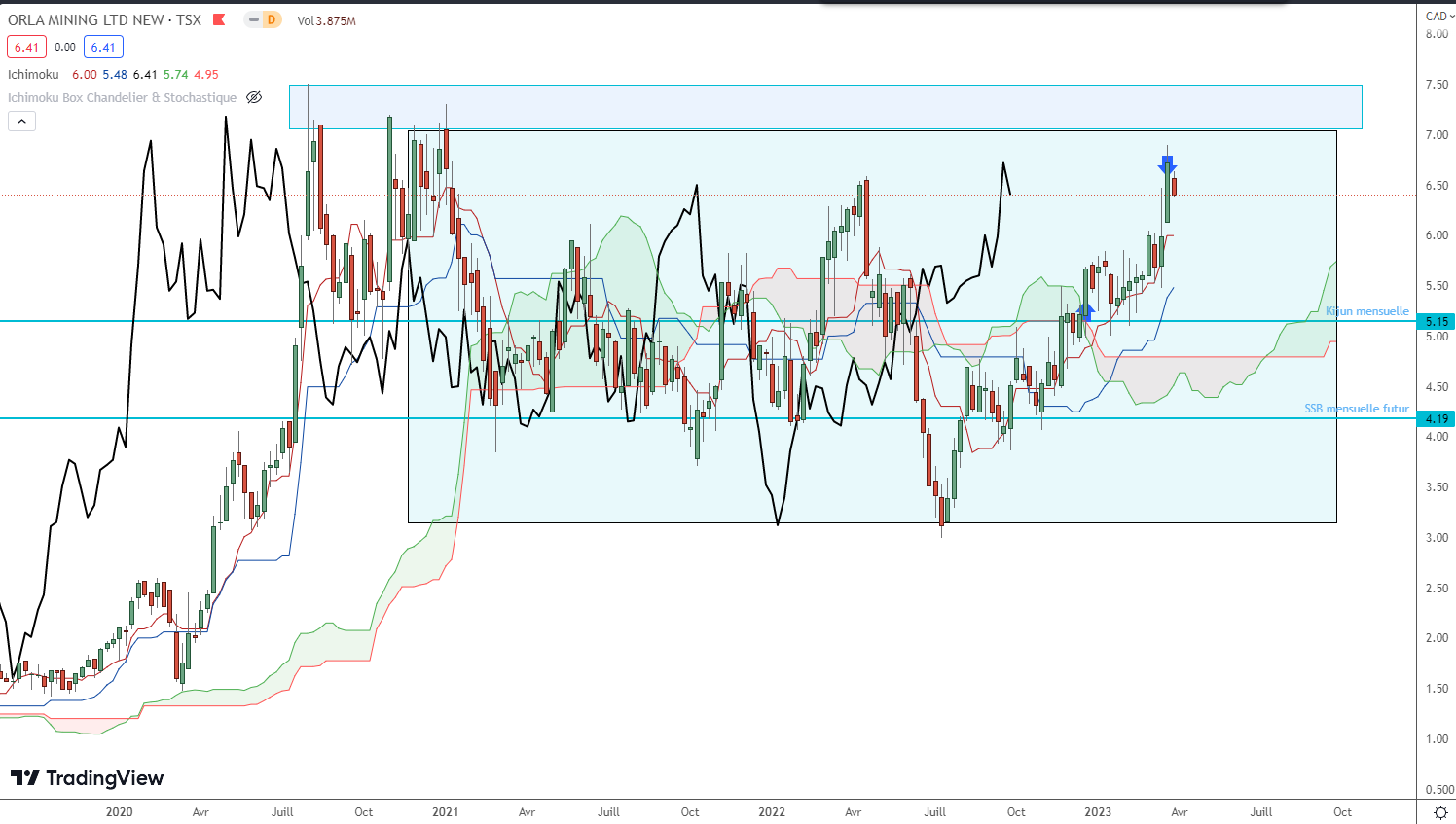This screenshot has width=1456, height=824.
Task: Click the orange D delayed-data badge
Action: coord(272,19)
